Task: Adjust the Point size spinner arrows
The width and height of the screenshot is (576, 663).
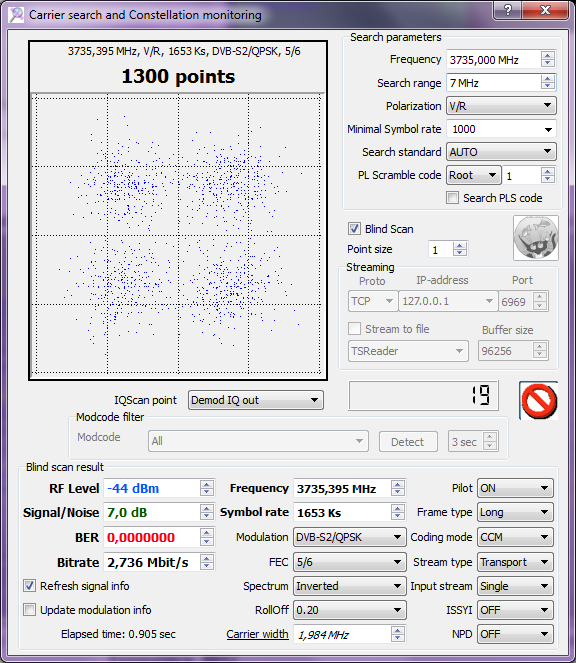Action: 460,249
